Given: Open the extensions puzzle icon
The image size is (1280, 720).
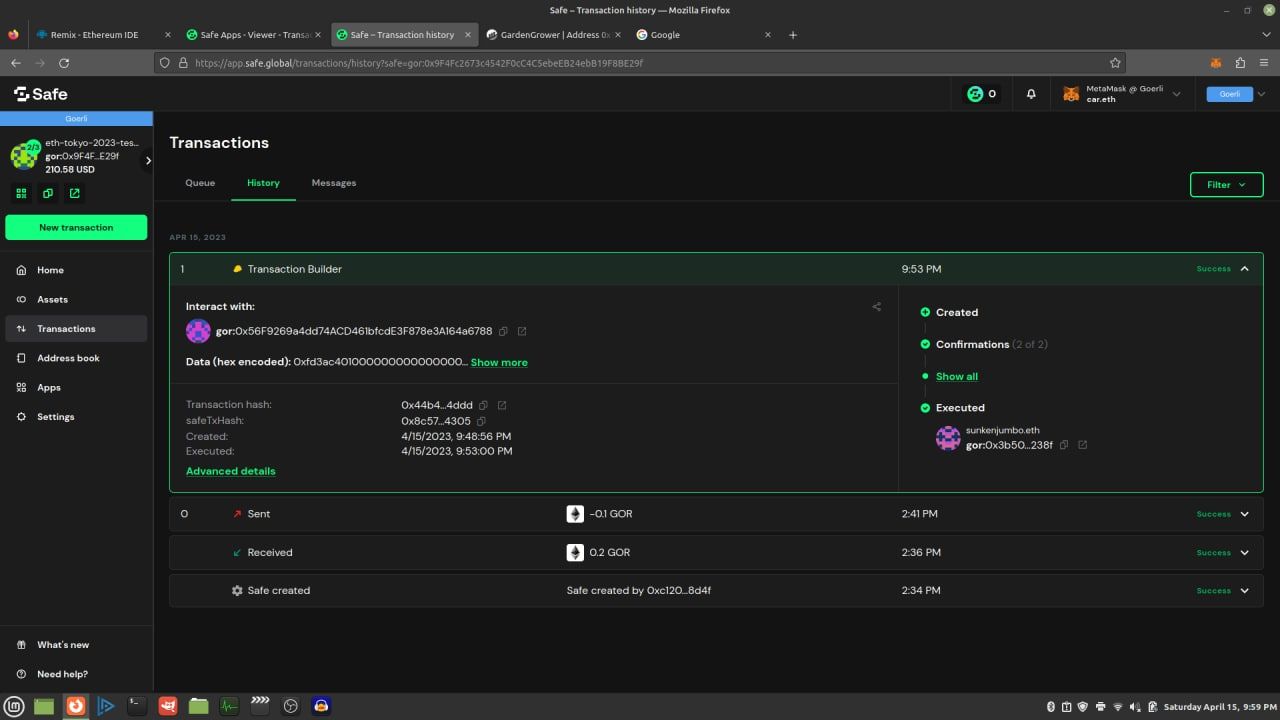Looking at the screenshot, I should tap(1241, 62).
